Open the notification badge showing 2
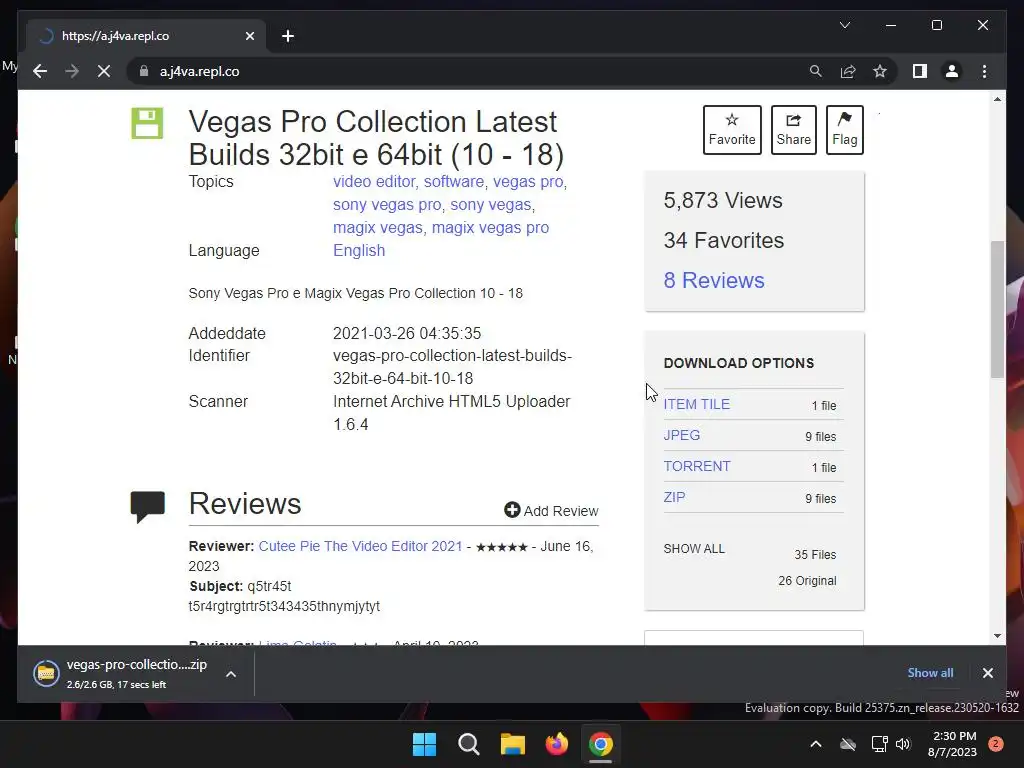 tap(996, 743)
